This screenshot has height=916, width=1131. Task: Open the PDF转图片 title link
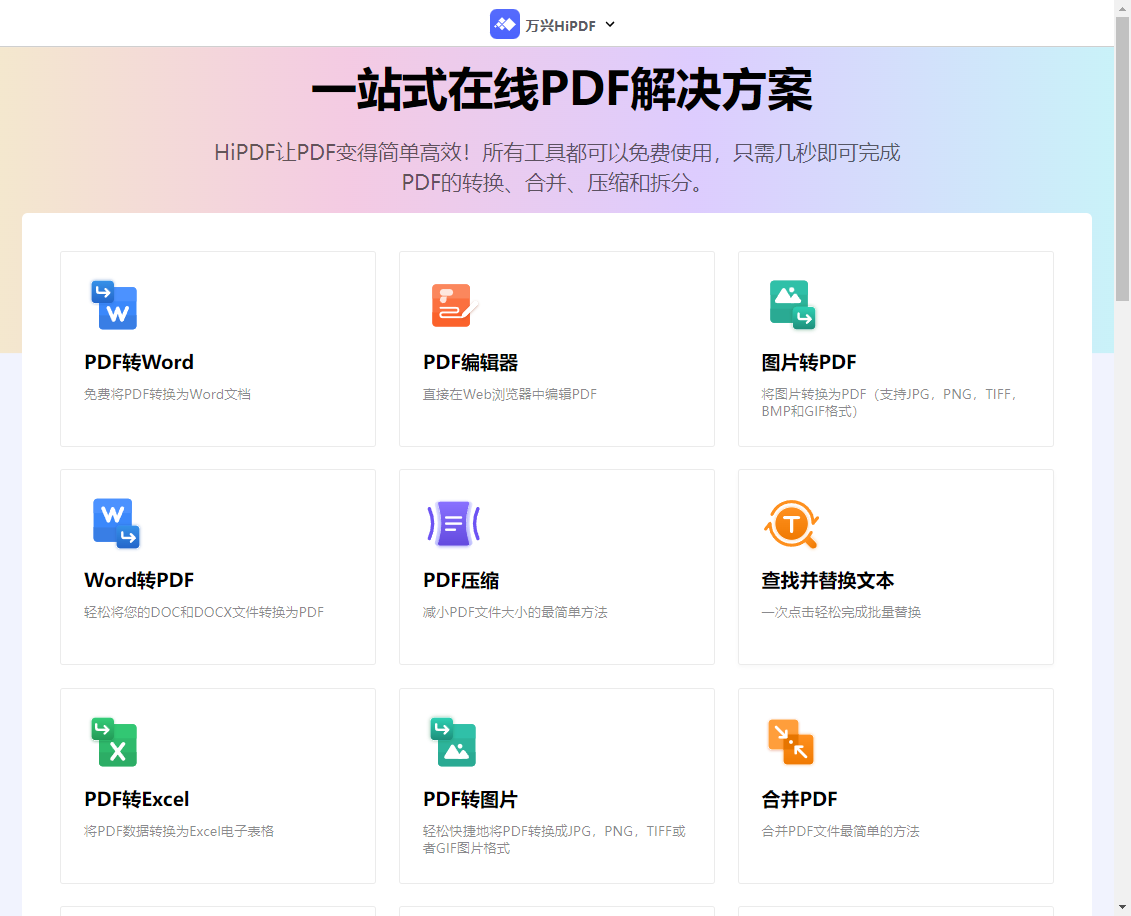[470, 799]
